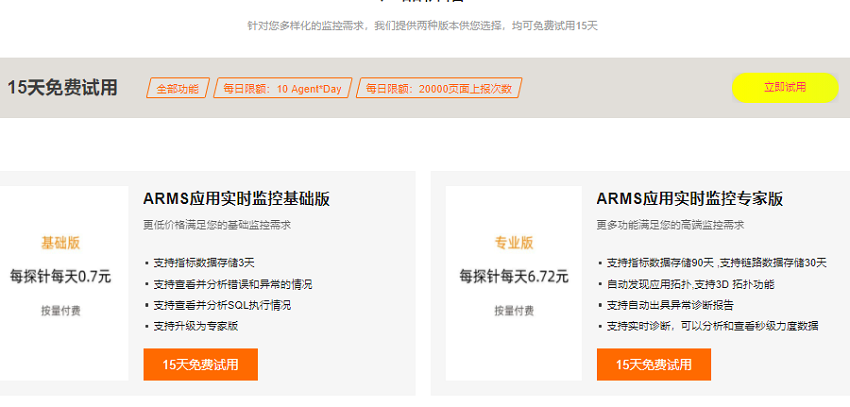Click the ARMS应用实时监控基础版 title
Image resolution: width=850 pixels, height=407 pixels.
click(x=236, y=199)
